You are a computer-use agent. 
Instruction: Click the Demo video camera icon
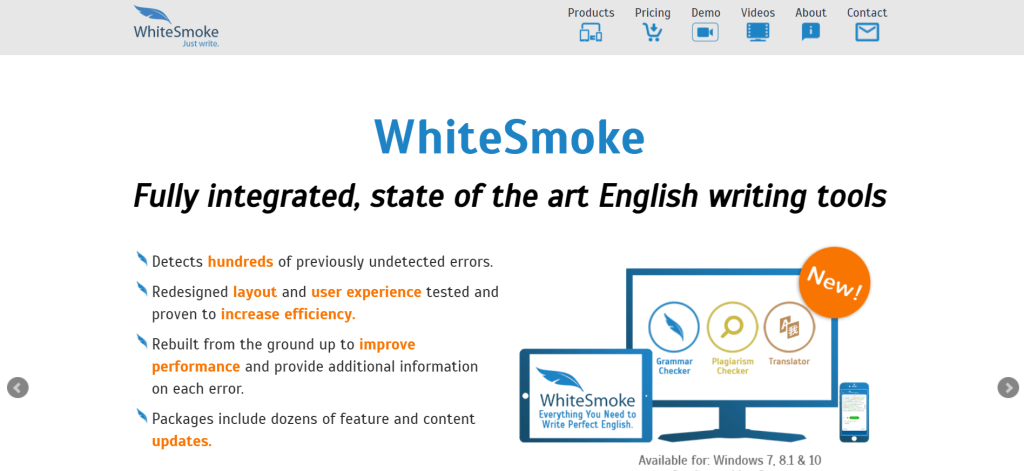(x=705, y=32)
